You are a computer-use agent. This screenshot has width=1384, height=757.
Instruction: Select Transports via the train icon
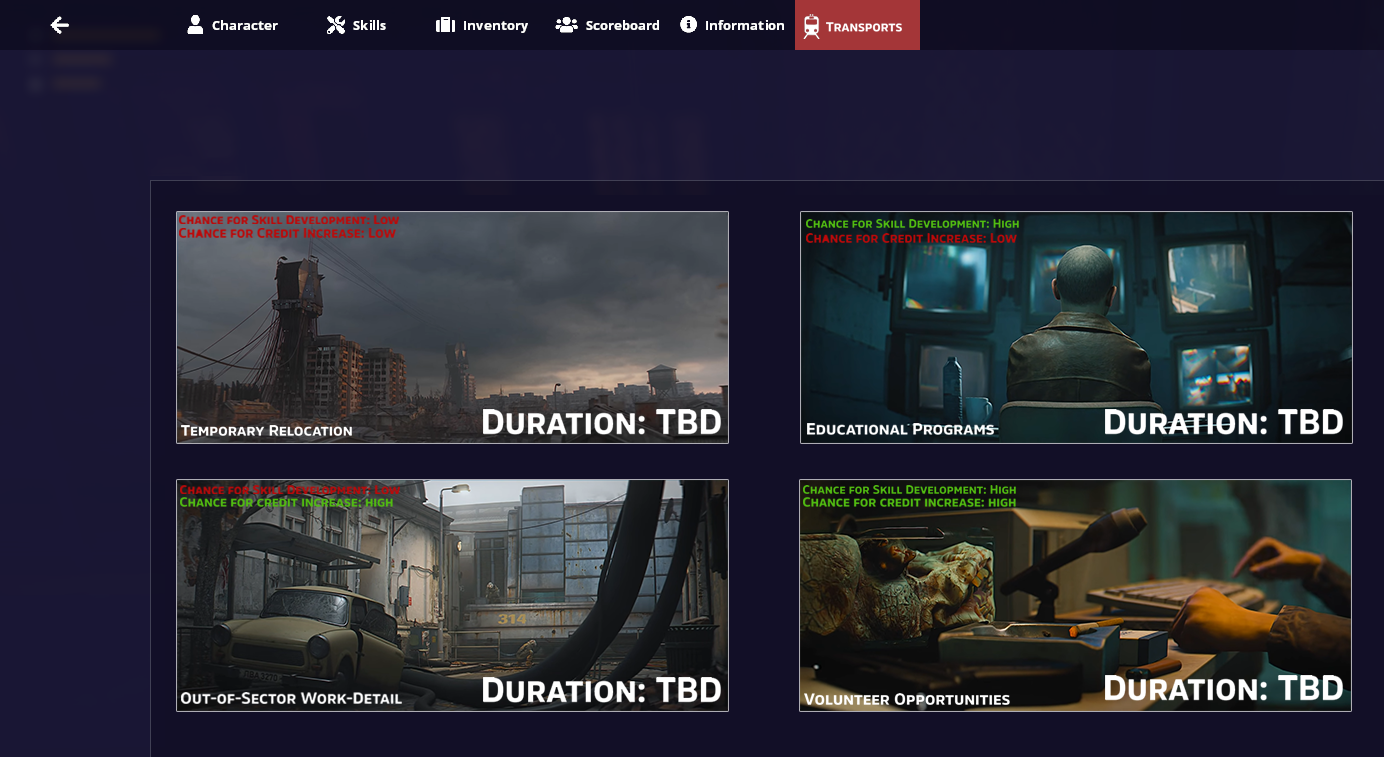811,26
